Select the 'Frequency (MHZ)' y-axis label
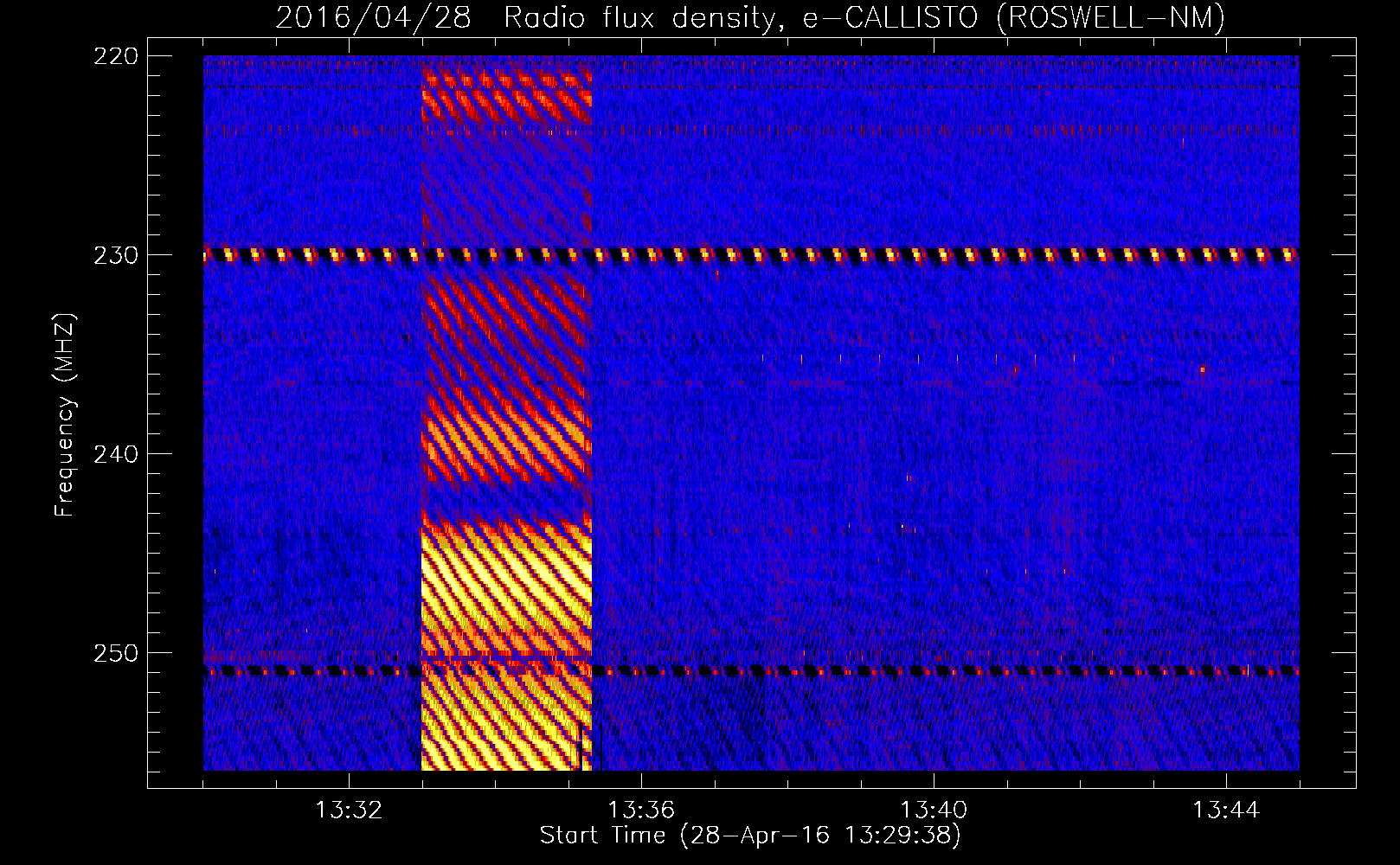Viewport: 1400px width, 865px height. [65, 415]
